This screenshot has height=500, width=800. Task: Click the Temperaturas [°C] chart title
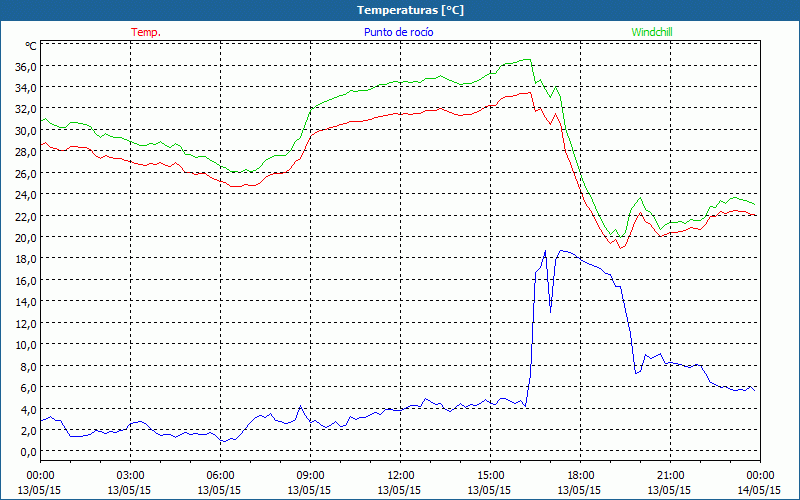[410, 10]
